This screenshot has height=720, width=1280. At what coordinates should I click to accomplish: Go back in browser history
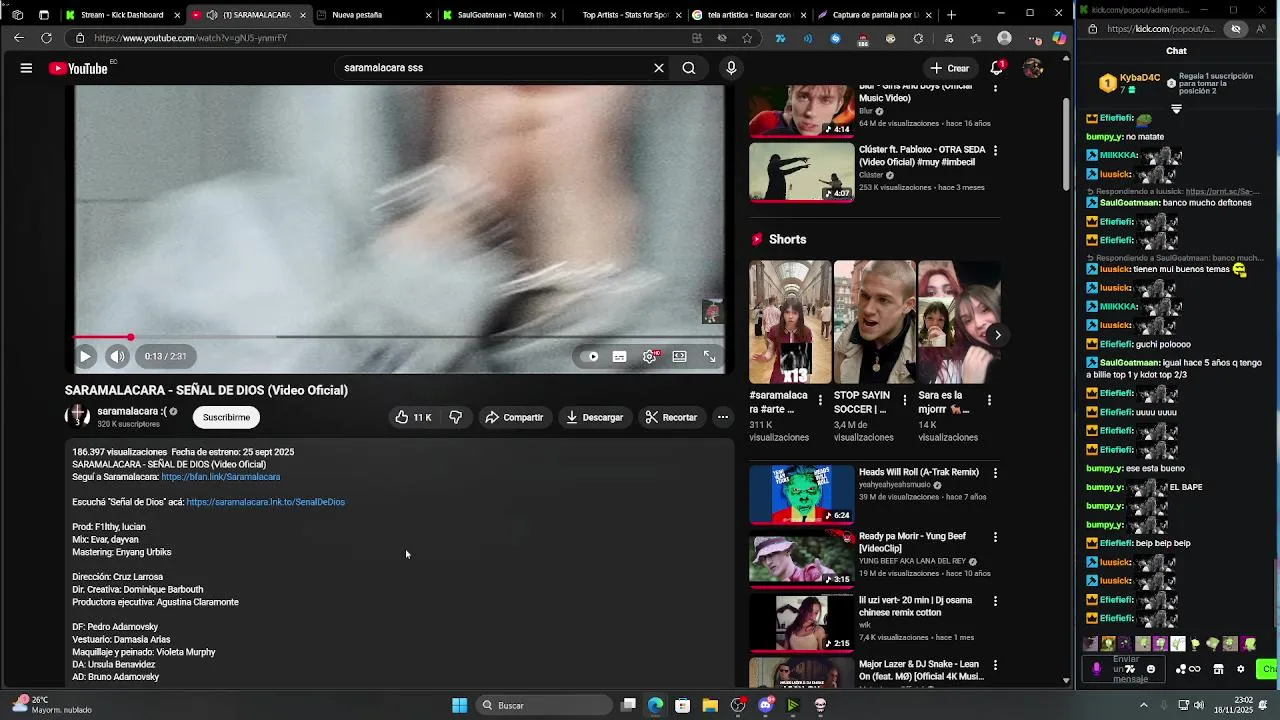18,38
